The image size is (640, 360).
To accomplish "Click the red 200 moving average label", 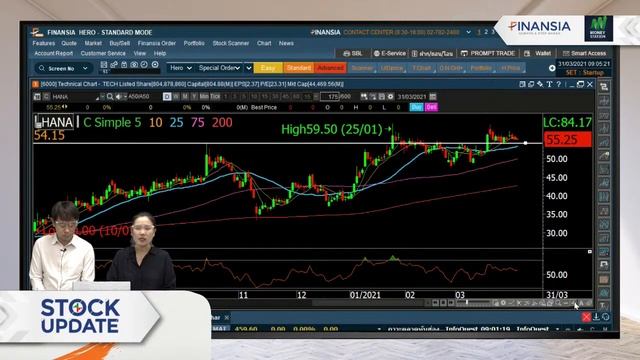I will point(222,122).
